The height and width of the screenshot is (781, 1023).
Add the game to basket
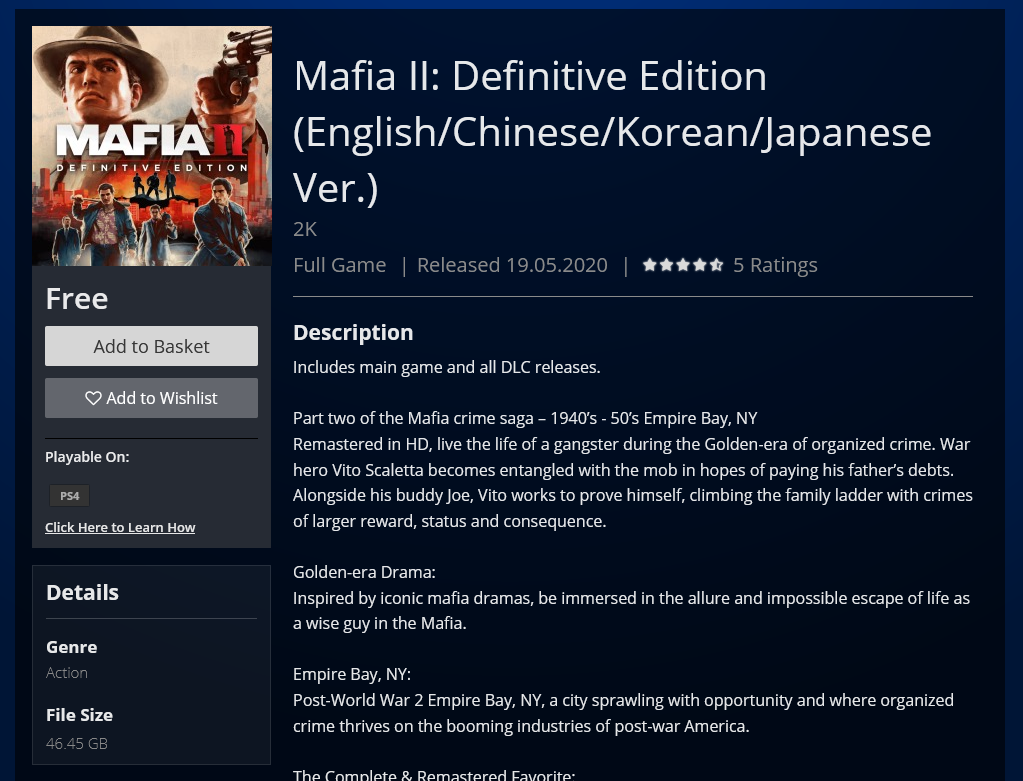[x=151, y=346]
